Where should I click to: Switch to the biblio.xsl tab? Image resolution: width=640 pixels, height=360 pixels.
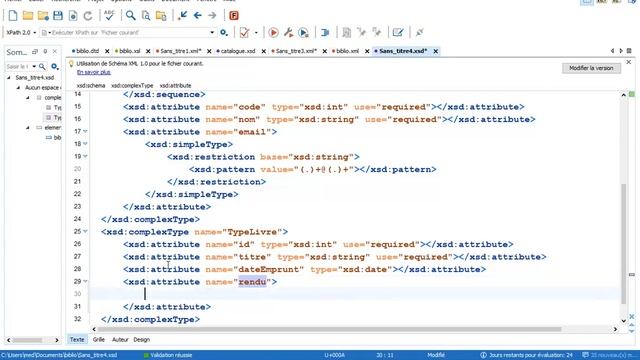click(x=128, y=51)
